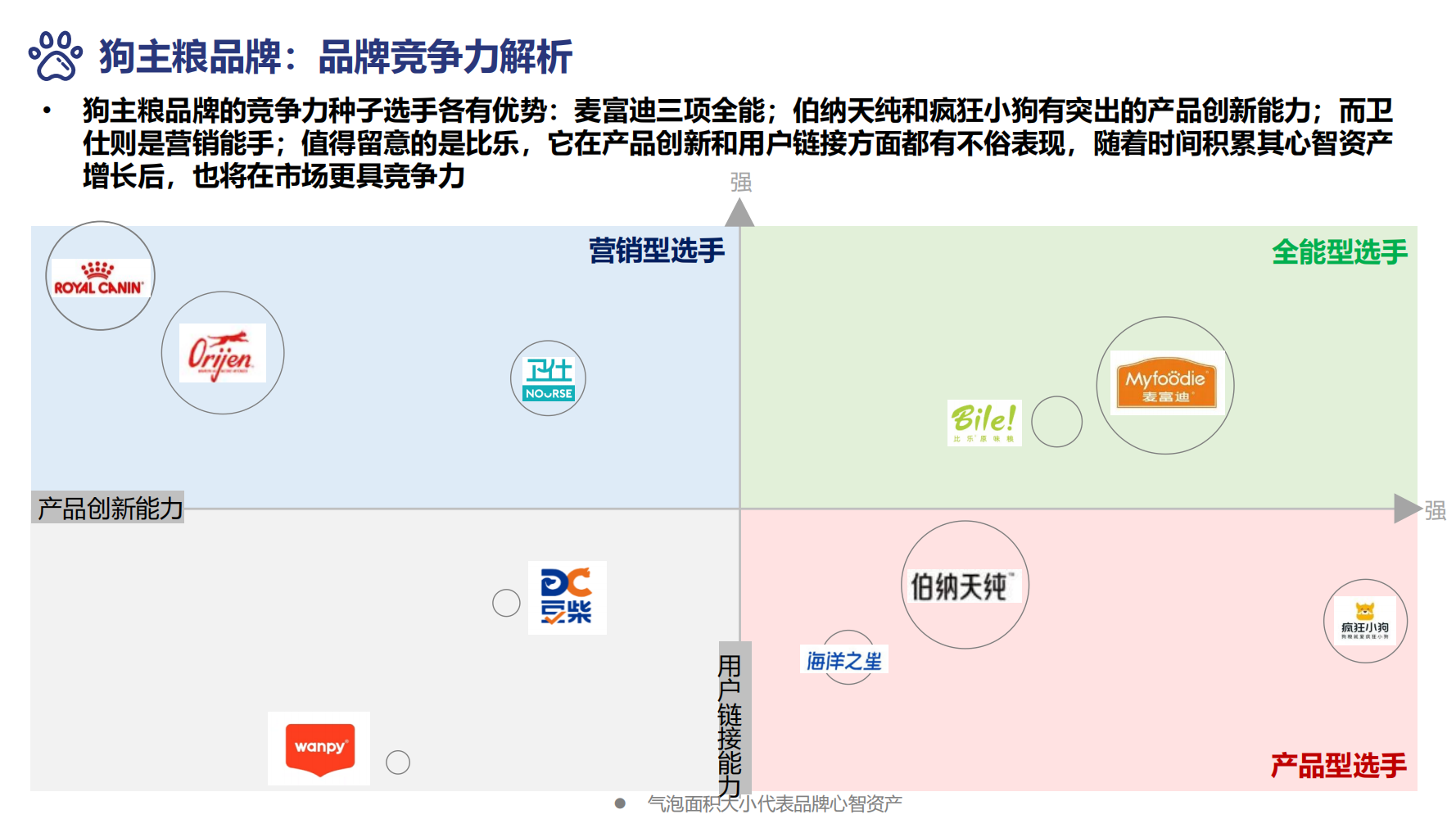Click the small bubble right of wanpy
1456x819 pixels.
pyautogui.click(x=398, y=762)
